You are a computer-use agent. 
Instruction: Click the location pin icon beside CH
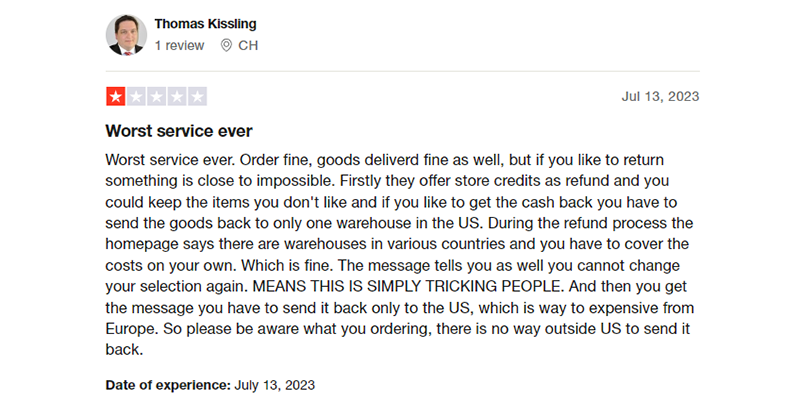pos(227,45)
